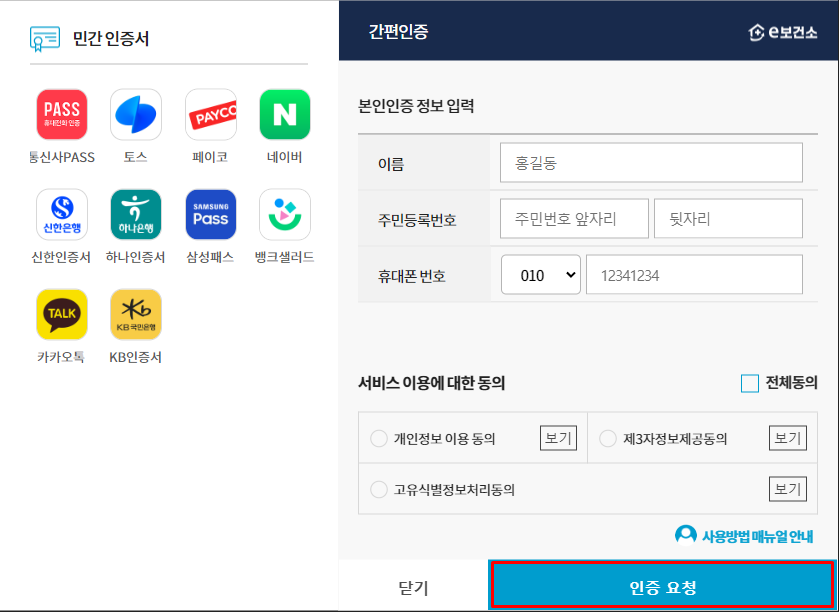Check the 전체동의 agree-all checkbox
The image size is (839, 612).
(x=750, y=384)
